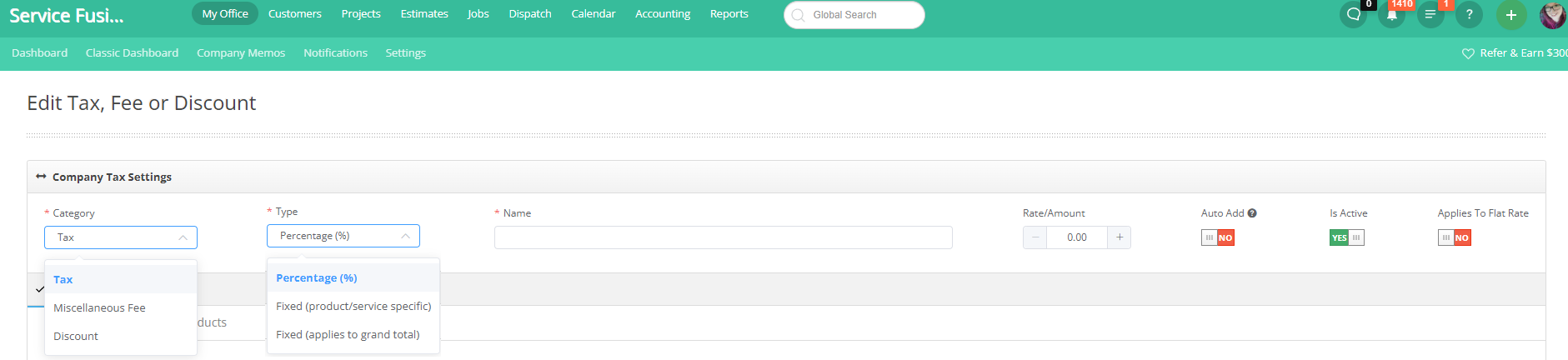Click the Auto Add help icon
1568x360 pixels.
tap(1252, 213)
